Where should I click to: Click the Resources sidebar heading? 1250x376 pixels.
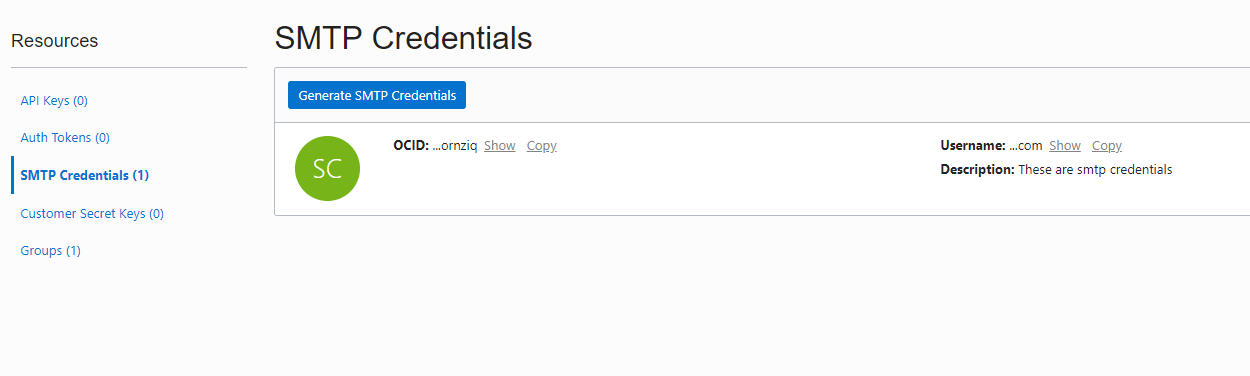tap(55, 41)
